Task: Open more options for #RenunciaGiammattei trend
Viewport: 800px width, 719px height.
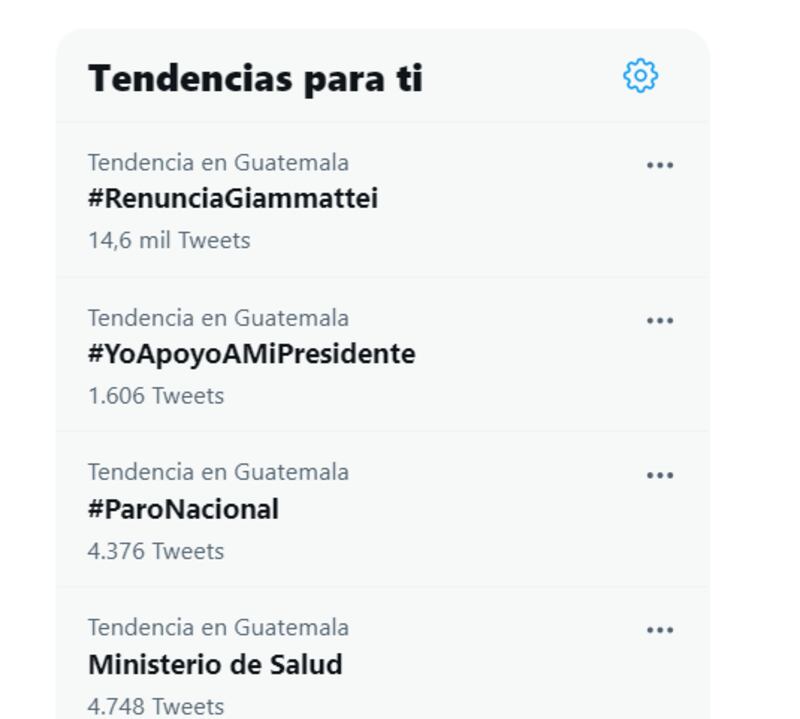Action: click(x=660, y=165)
